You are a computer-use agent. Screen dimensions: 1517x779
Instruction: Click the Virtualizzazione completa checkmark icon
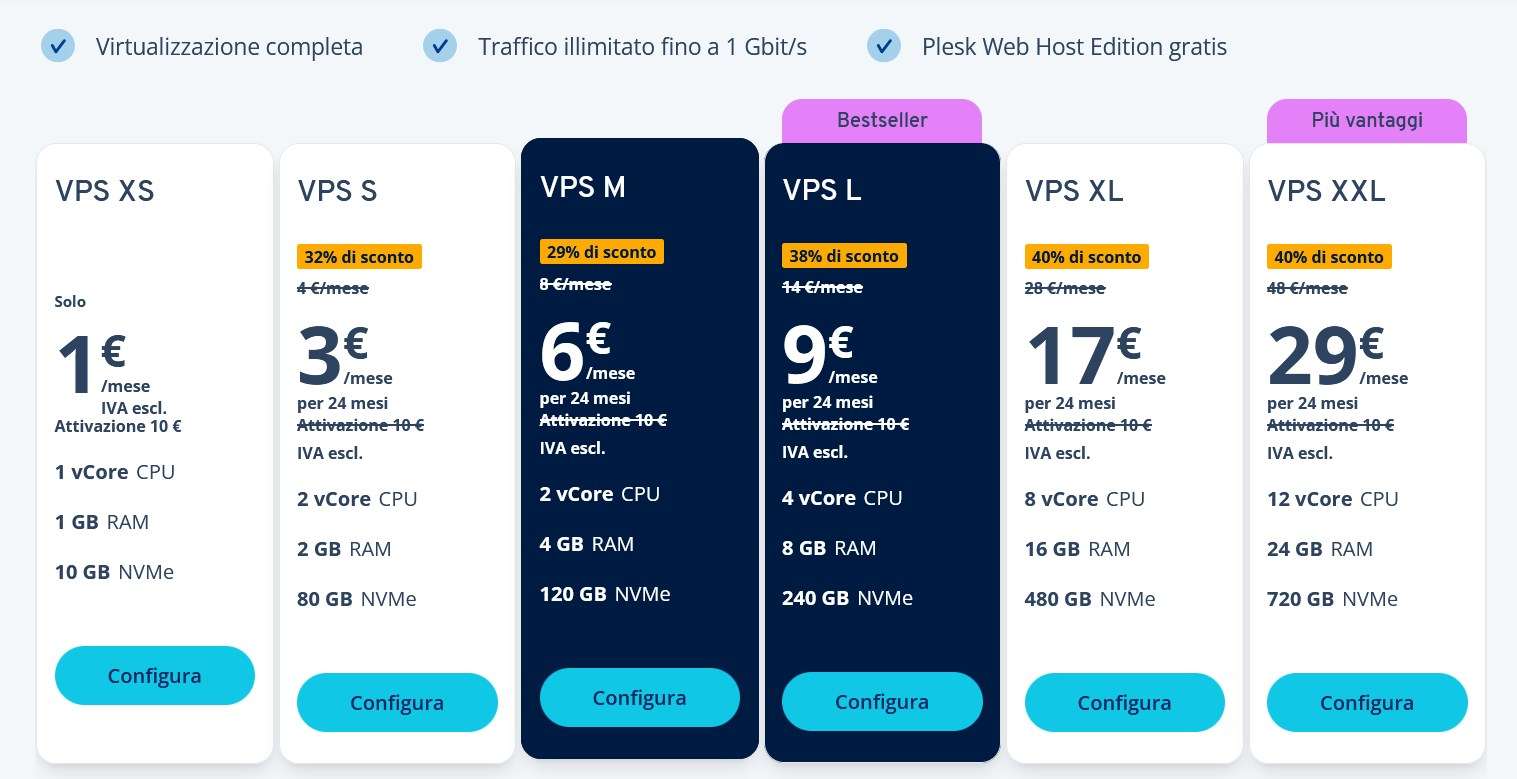point(58,46)
